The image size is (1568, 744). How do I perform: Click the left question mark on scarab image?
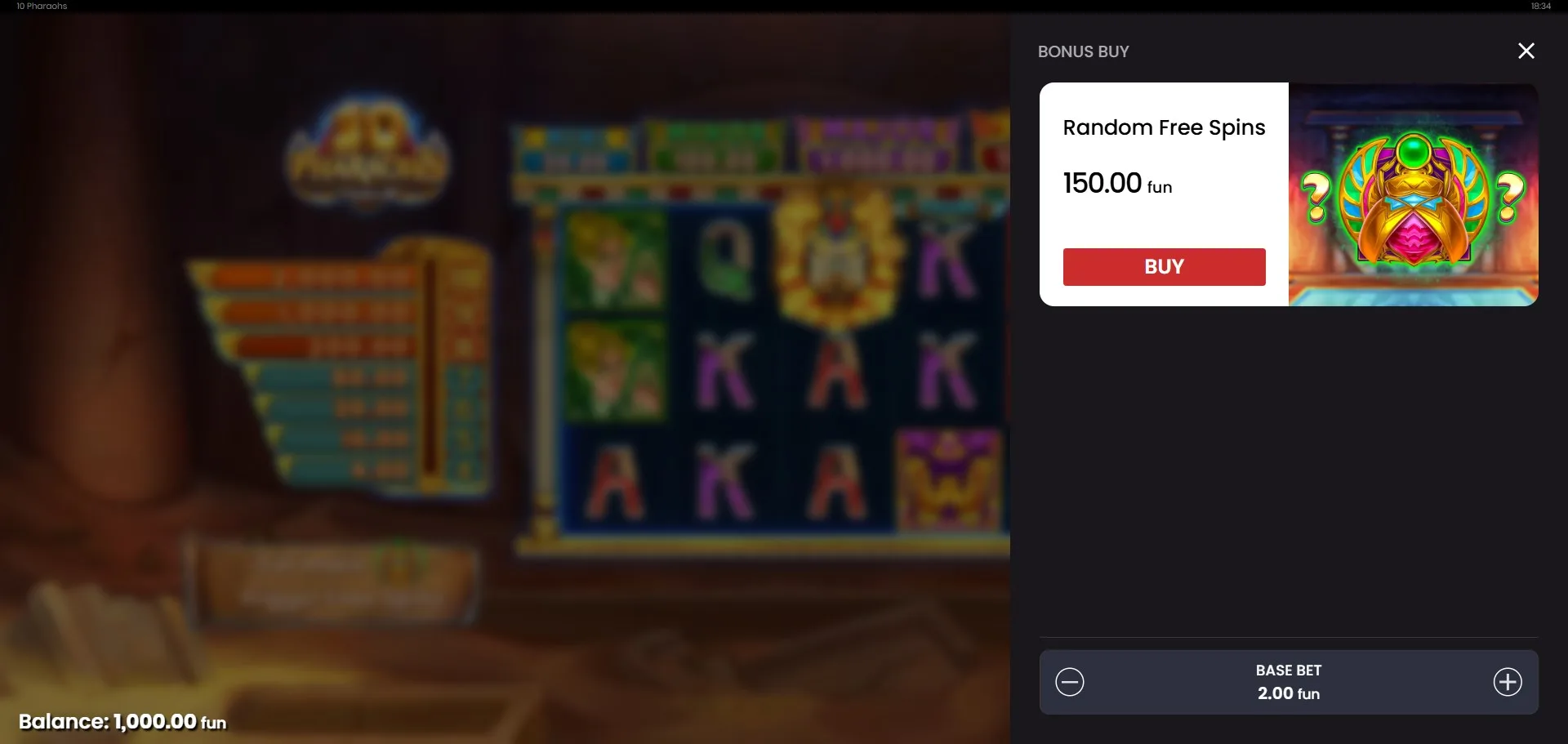pos(1316,197)
